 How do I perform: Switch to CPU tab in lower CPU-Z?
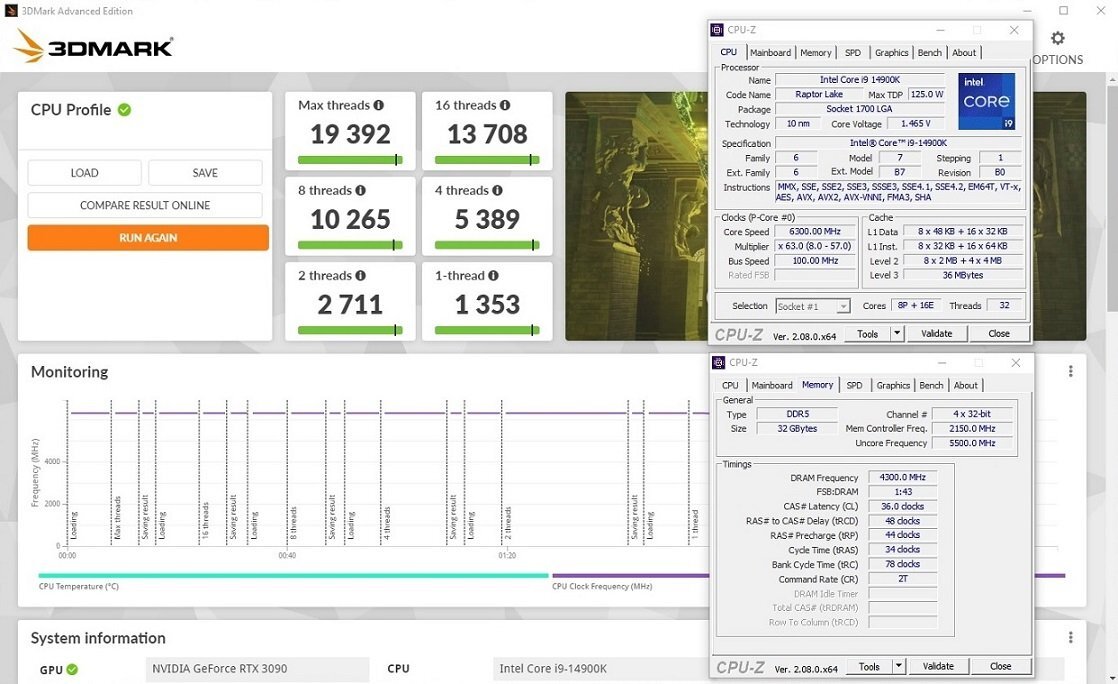point(730,385)
